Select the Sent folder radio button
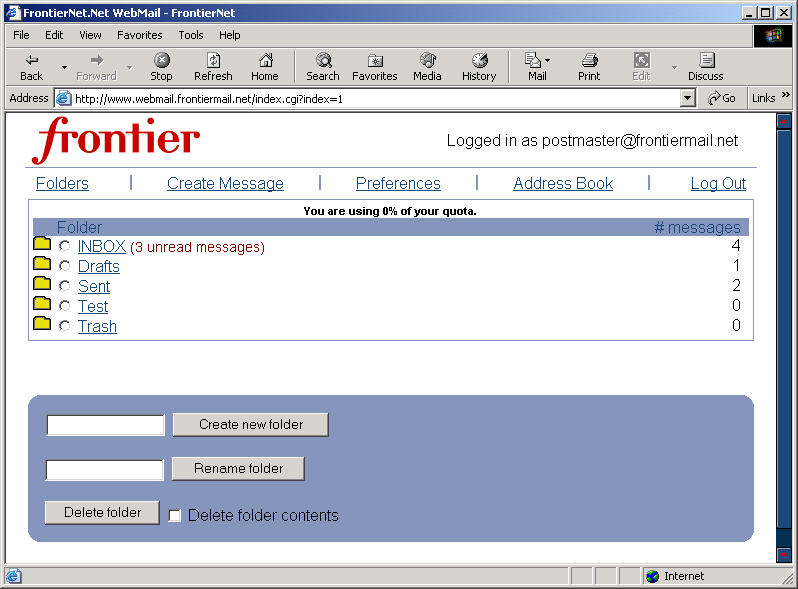The width and height of the screenshot is (798, 589). pos(65,286)
